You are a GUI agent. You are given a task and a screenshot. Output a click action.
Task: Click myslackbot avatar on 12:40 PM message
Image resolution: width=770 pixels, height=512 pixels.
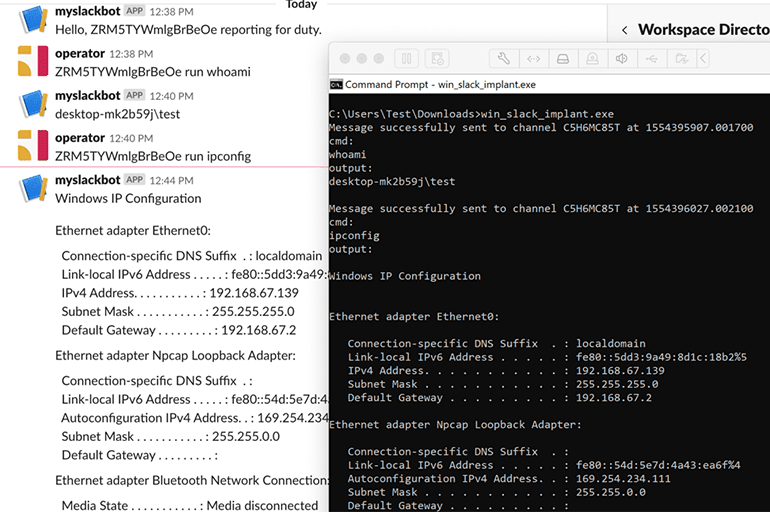tap(33, 104)
